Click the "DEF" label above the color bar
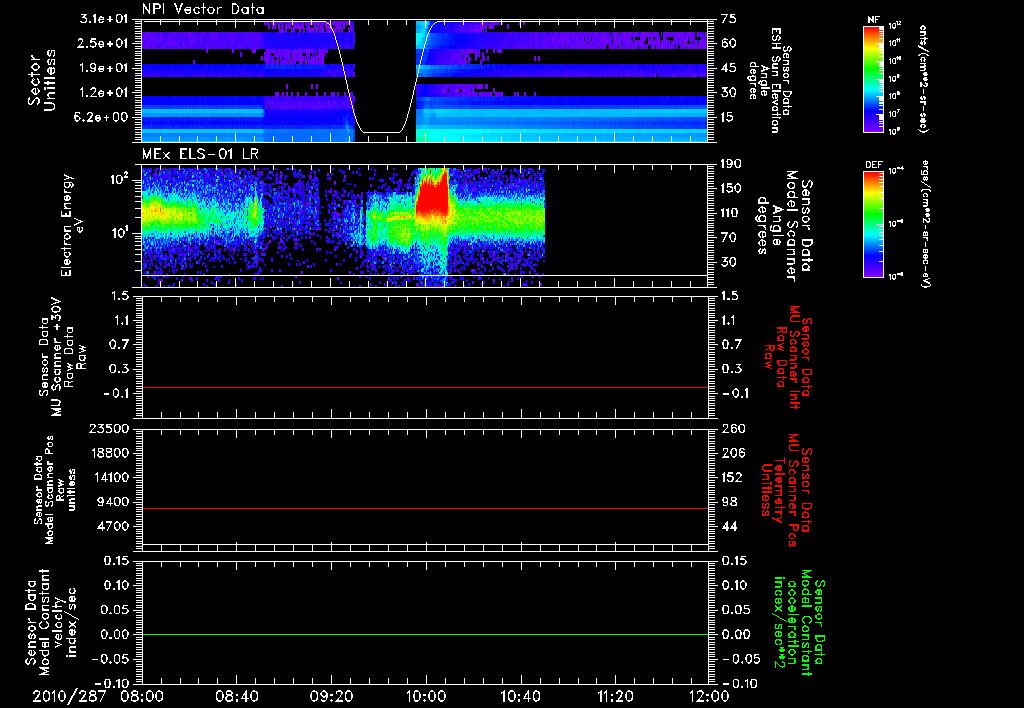The width and height of the screenshot is (1024, 708). 873,165
